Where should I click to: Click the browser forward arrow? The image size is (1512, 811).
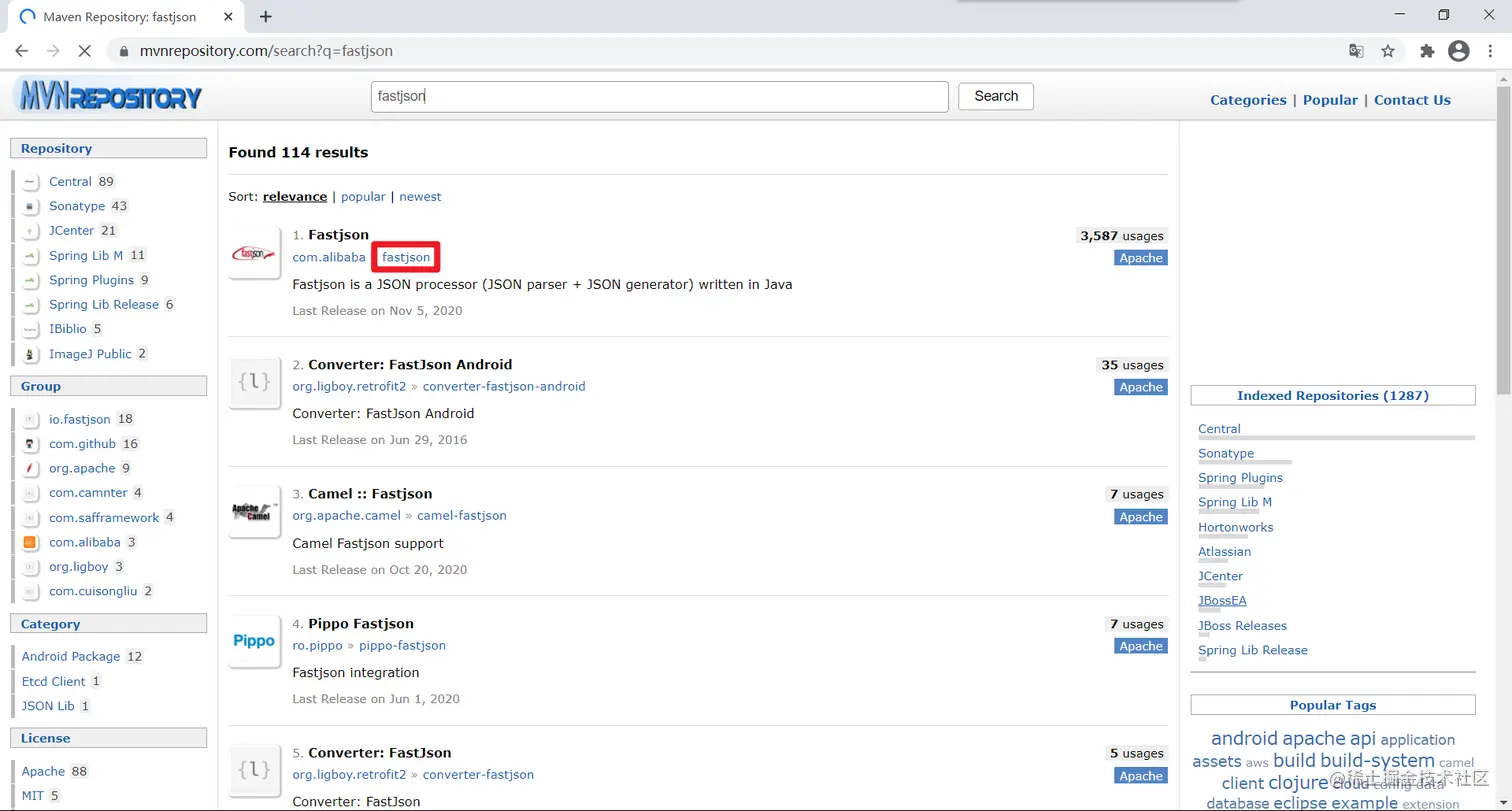pyautogui.click(x=53, y=51)
